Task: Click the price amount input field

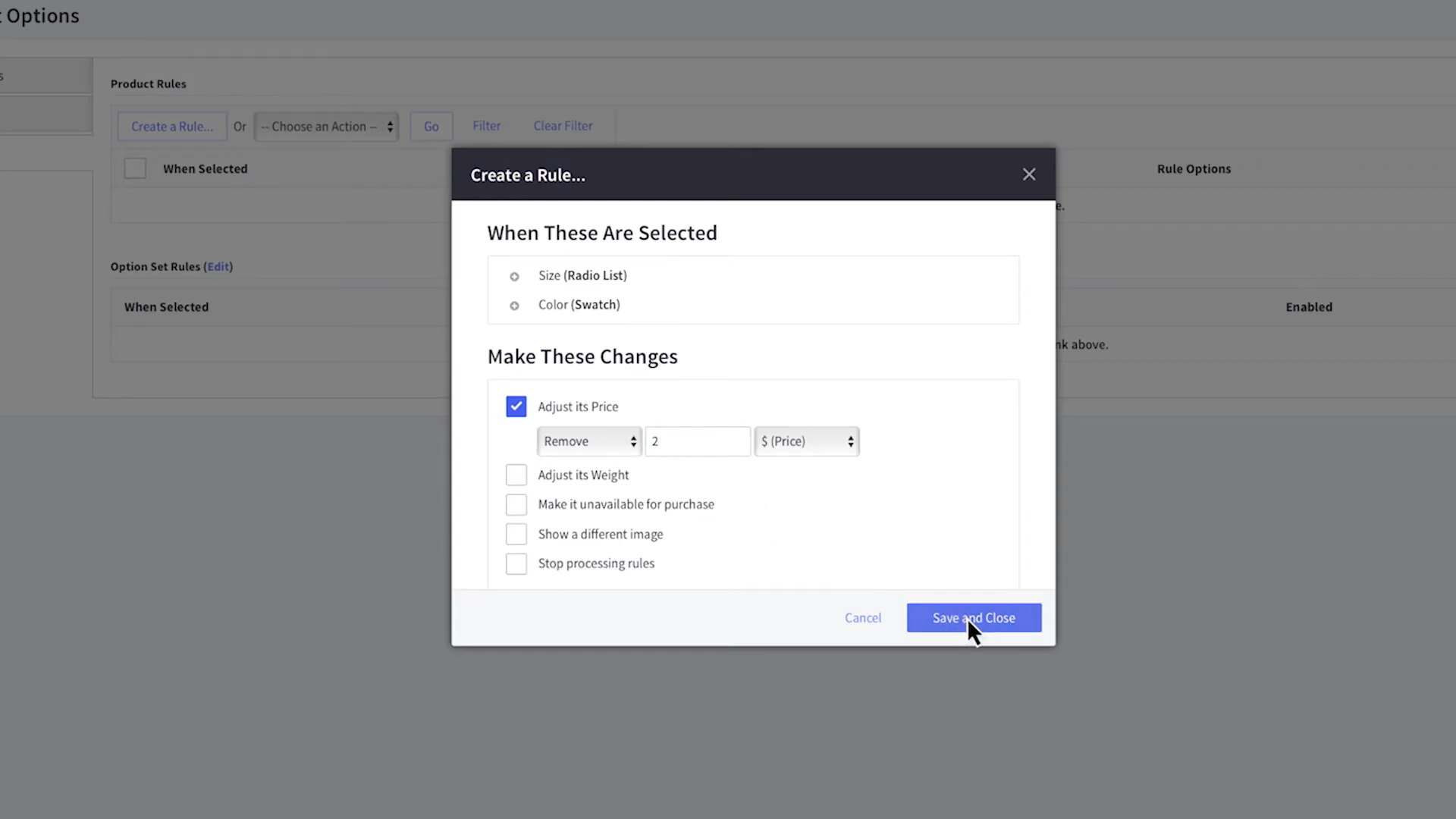Action: [x=697, y=441]
